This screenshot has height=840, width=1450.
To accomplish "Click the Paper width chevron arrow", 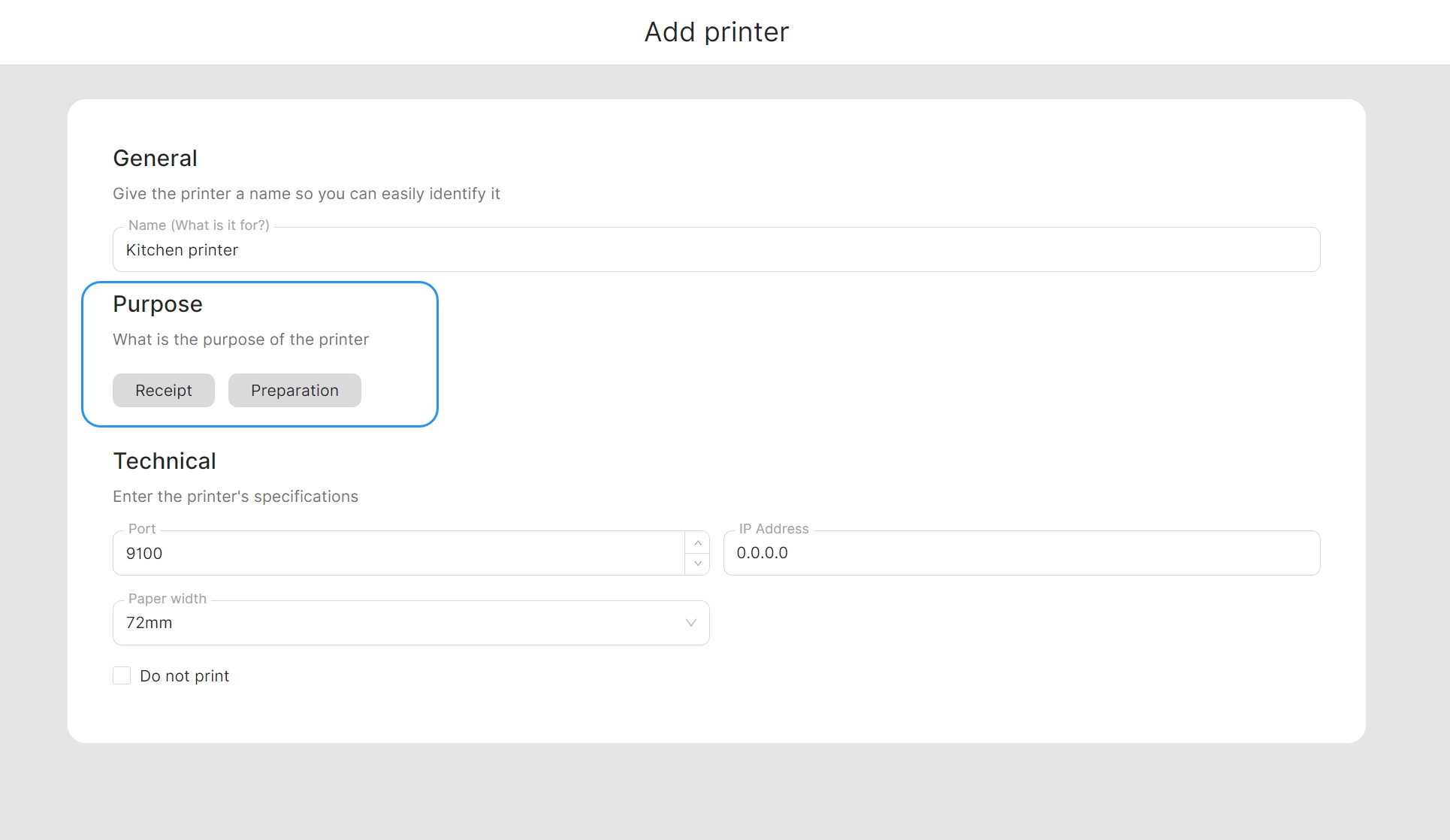I will pyautogui.click(x=690, y=623).
